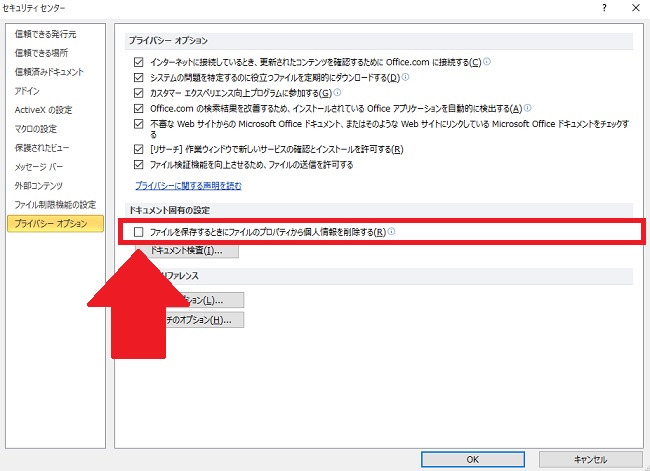This screenshot has width=650, height=471.
Task: Toggle automatic Office application detection checkbox
Action: [x=138, y=109]
